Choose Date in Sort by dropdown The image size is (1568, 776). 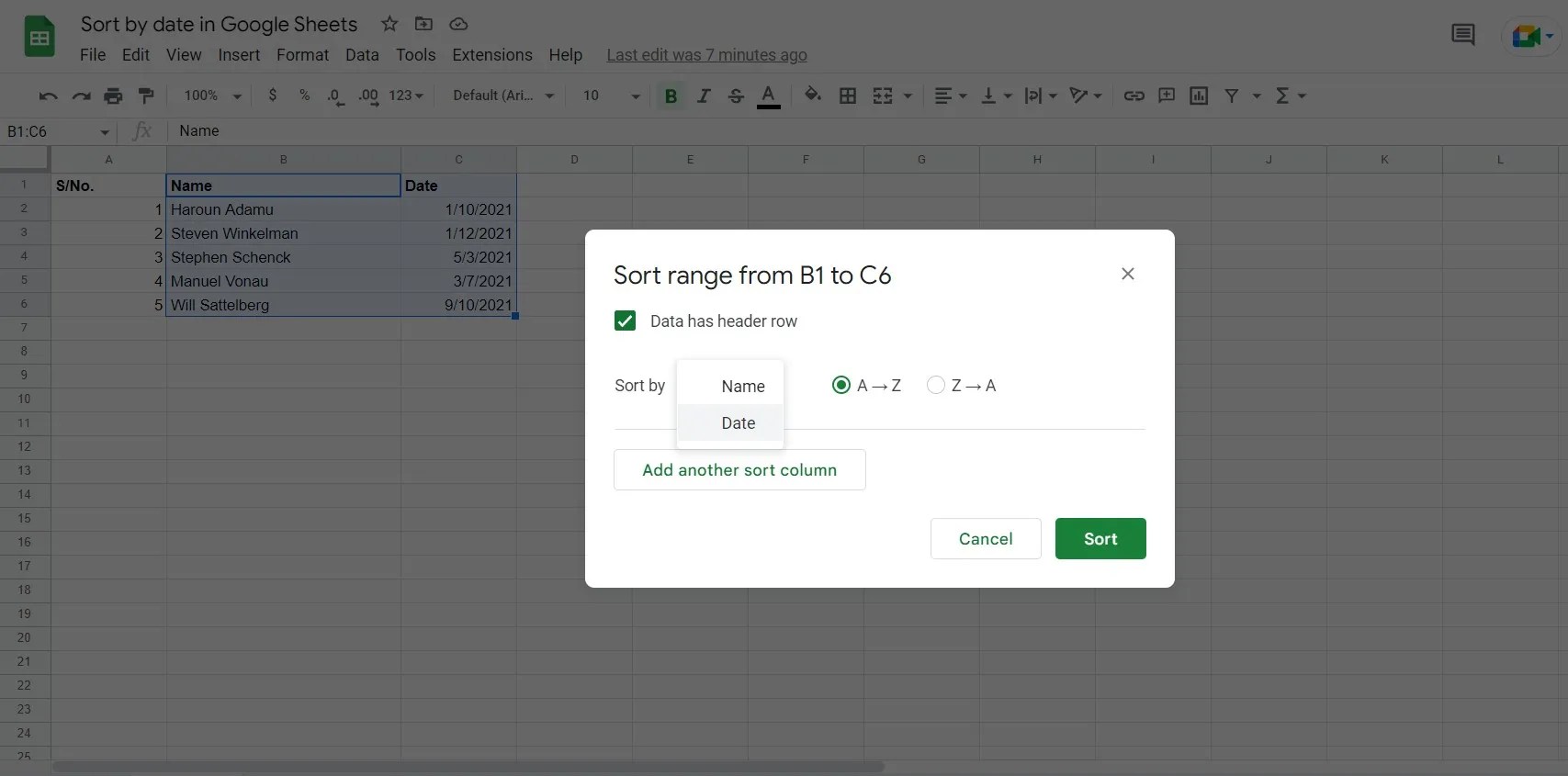coord(730,422)
